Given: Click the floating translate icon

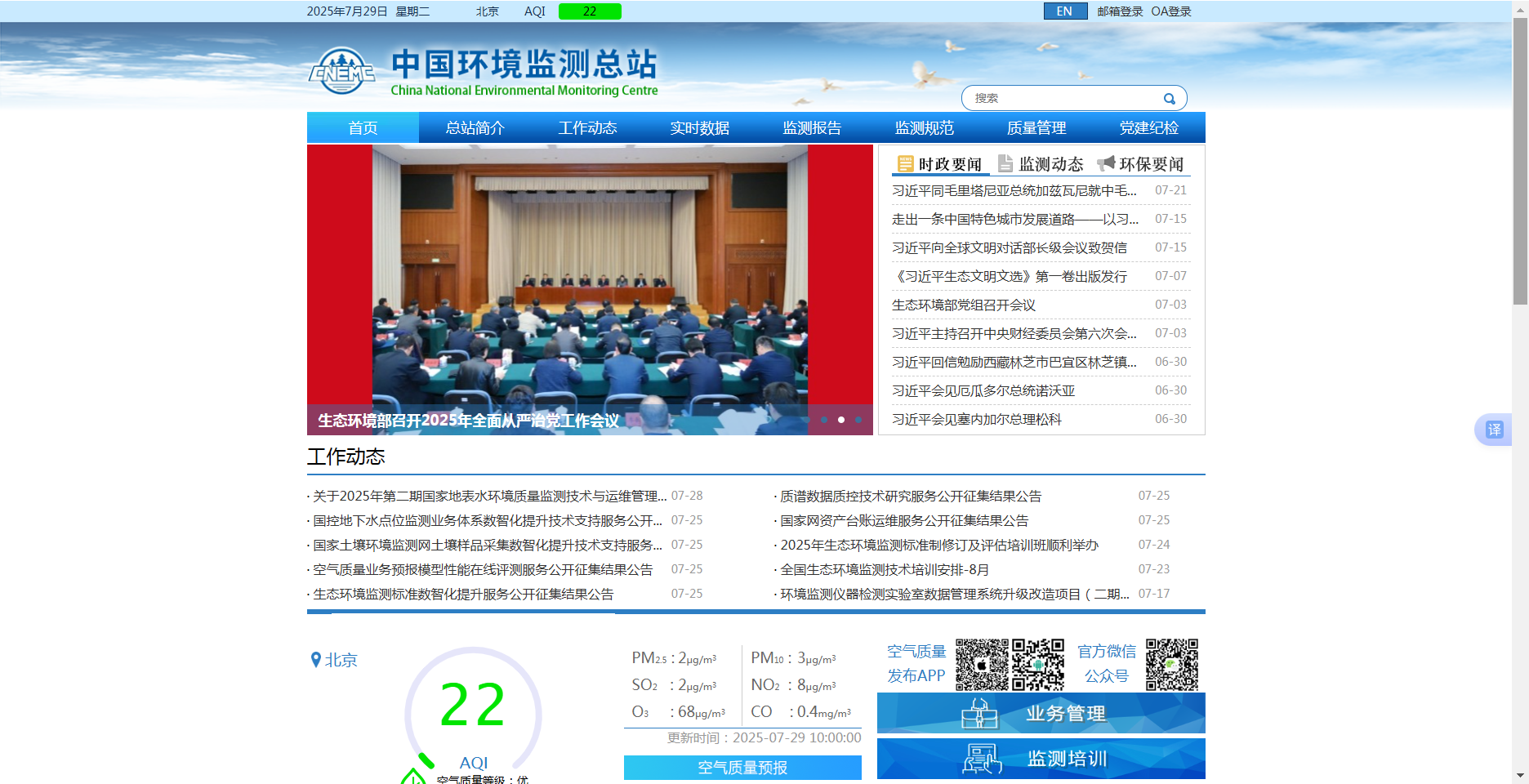Looking at the screenshot, I should (x=1494, y=430).
